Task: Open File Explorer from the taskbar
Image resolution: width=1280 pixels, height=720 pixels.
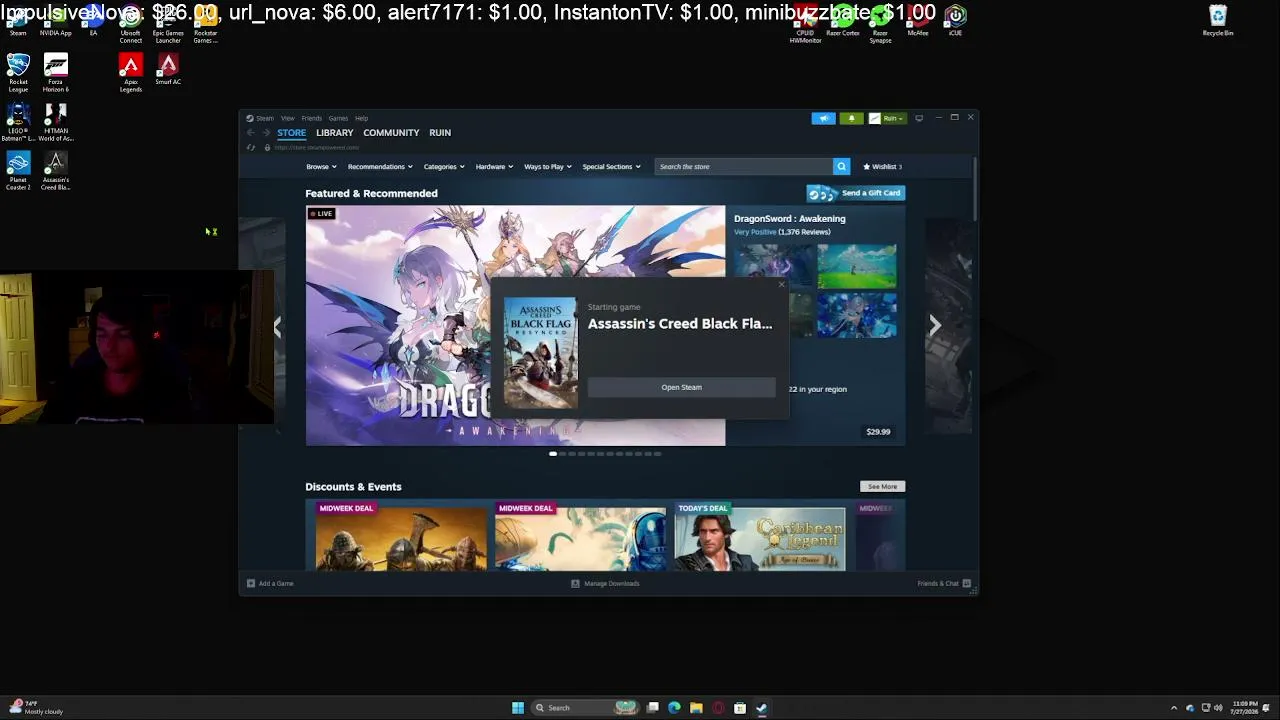Action: 696,708
